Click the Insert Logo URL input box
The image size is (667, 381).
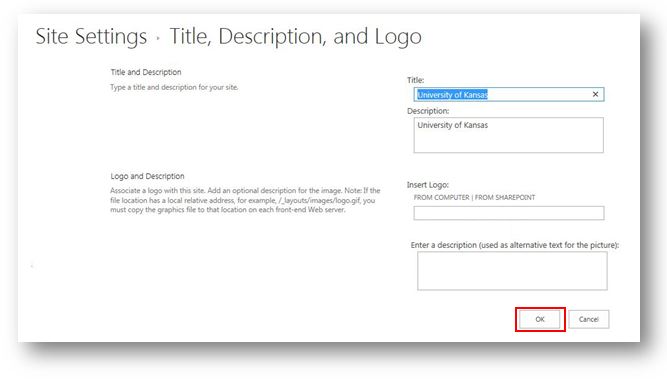(509, 213)
